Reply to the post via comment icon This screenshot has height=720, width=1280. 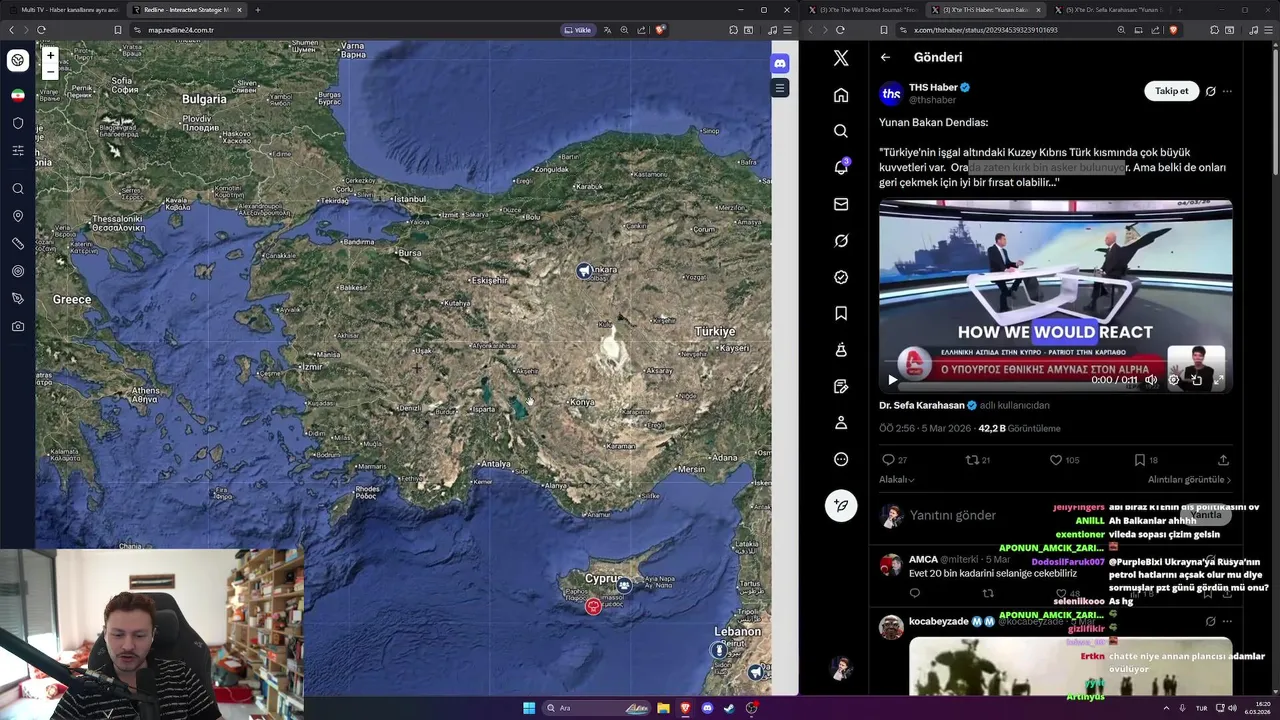[x=888, y=460]
